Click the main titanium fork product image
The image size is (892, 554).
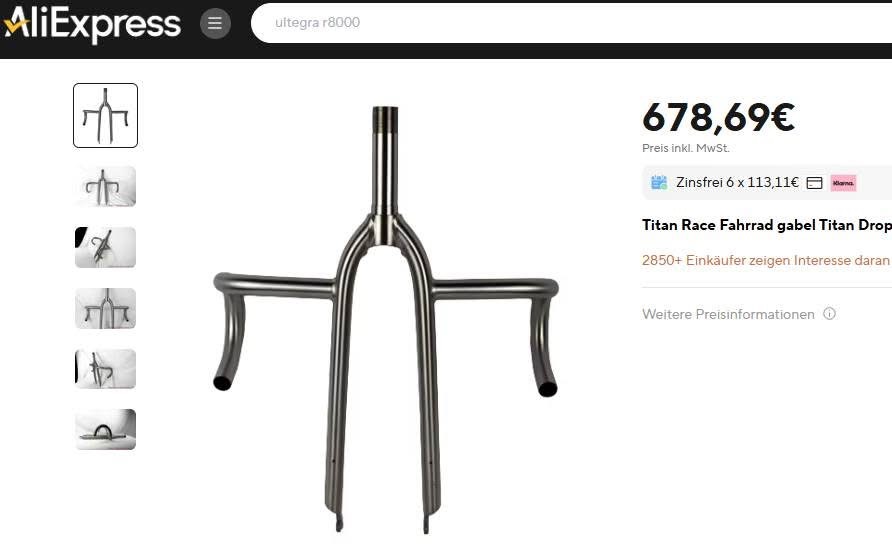click(x=386, y=320)
